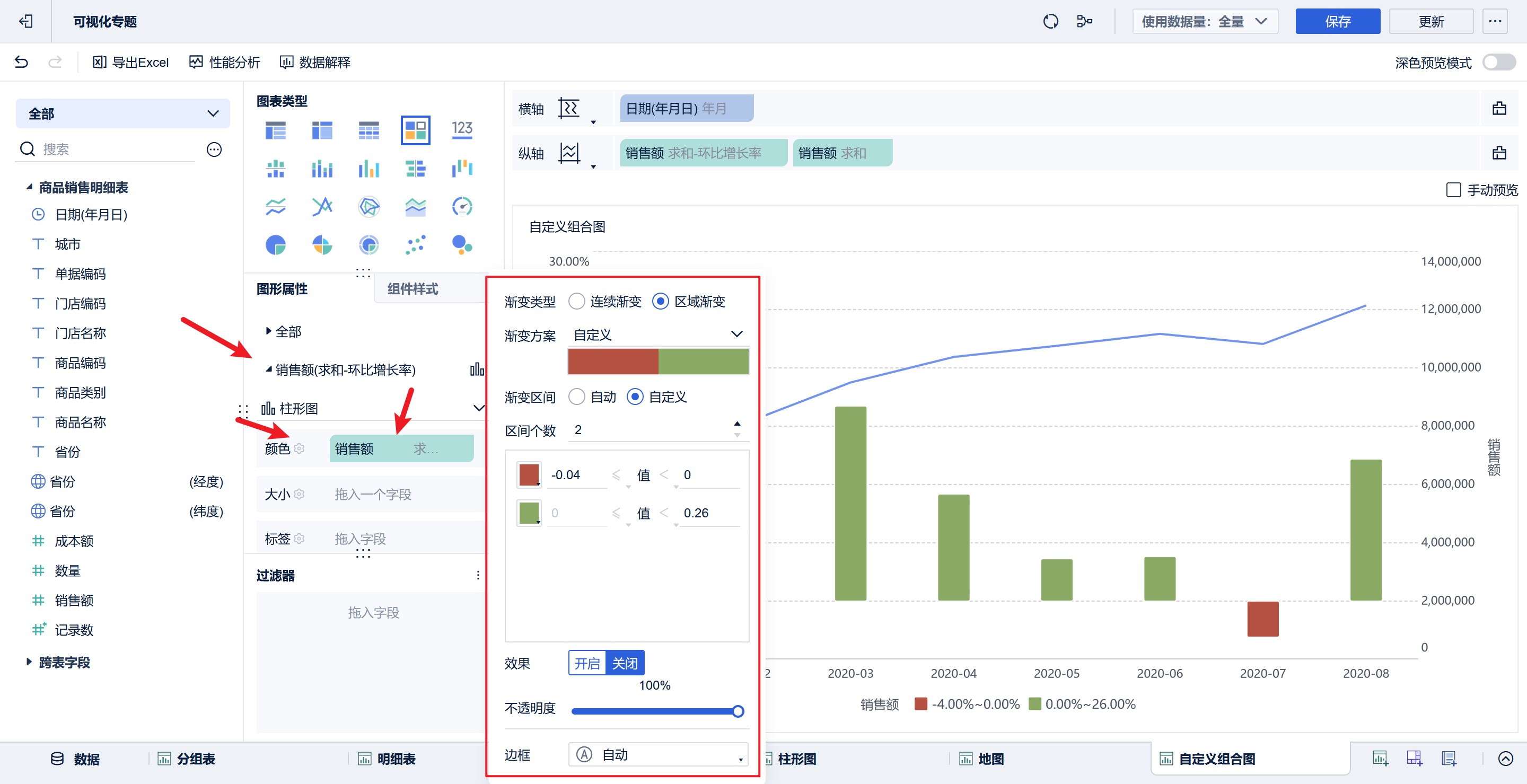The width and height of the screenshot is (1527, 784).
Task: Open the color settings gear icon
Action: click(300, 448)
